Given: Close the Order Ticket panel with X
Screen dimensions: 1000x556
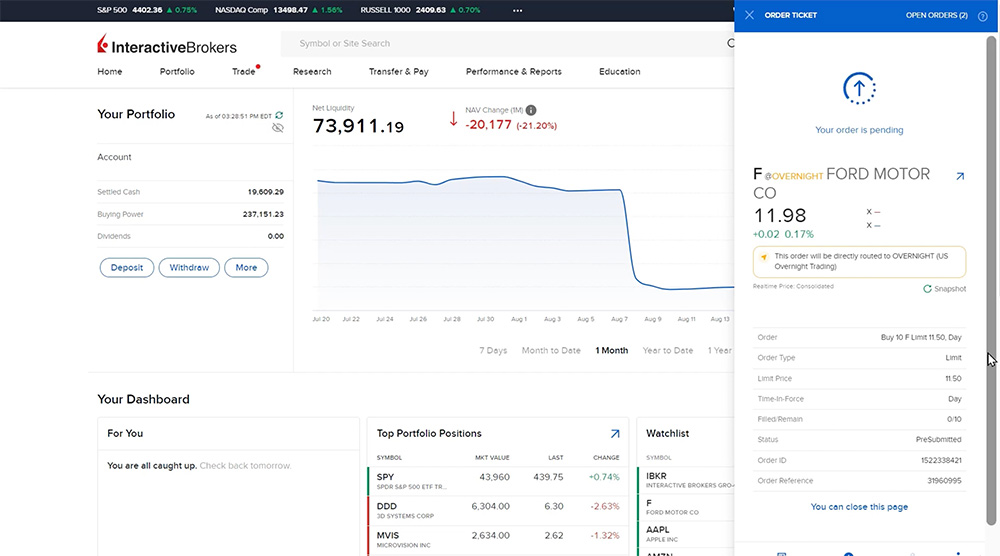Looking at the screenshot, I should click(749, 16).
